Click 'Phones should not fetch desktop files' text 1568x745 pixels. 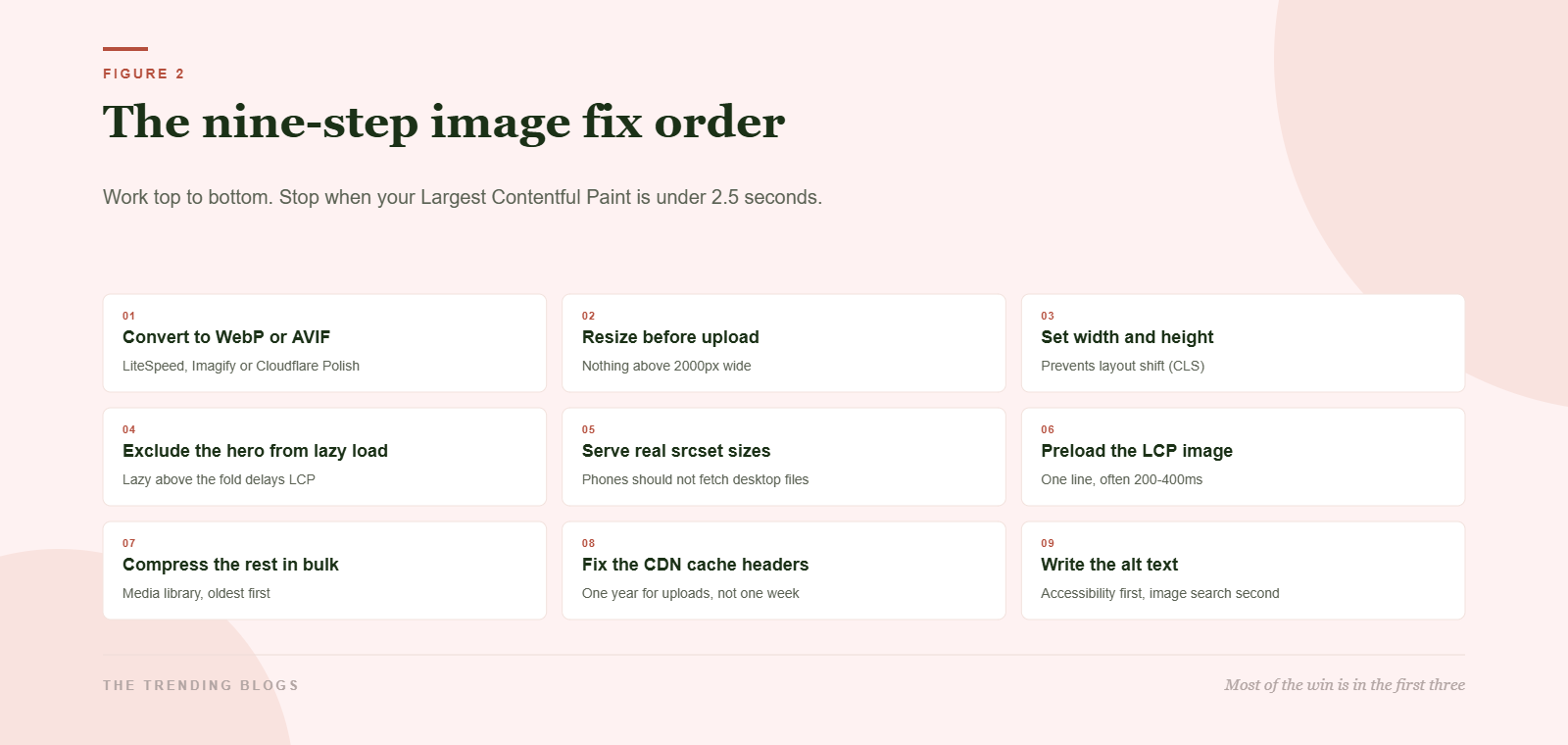point(695,479)
